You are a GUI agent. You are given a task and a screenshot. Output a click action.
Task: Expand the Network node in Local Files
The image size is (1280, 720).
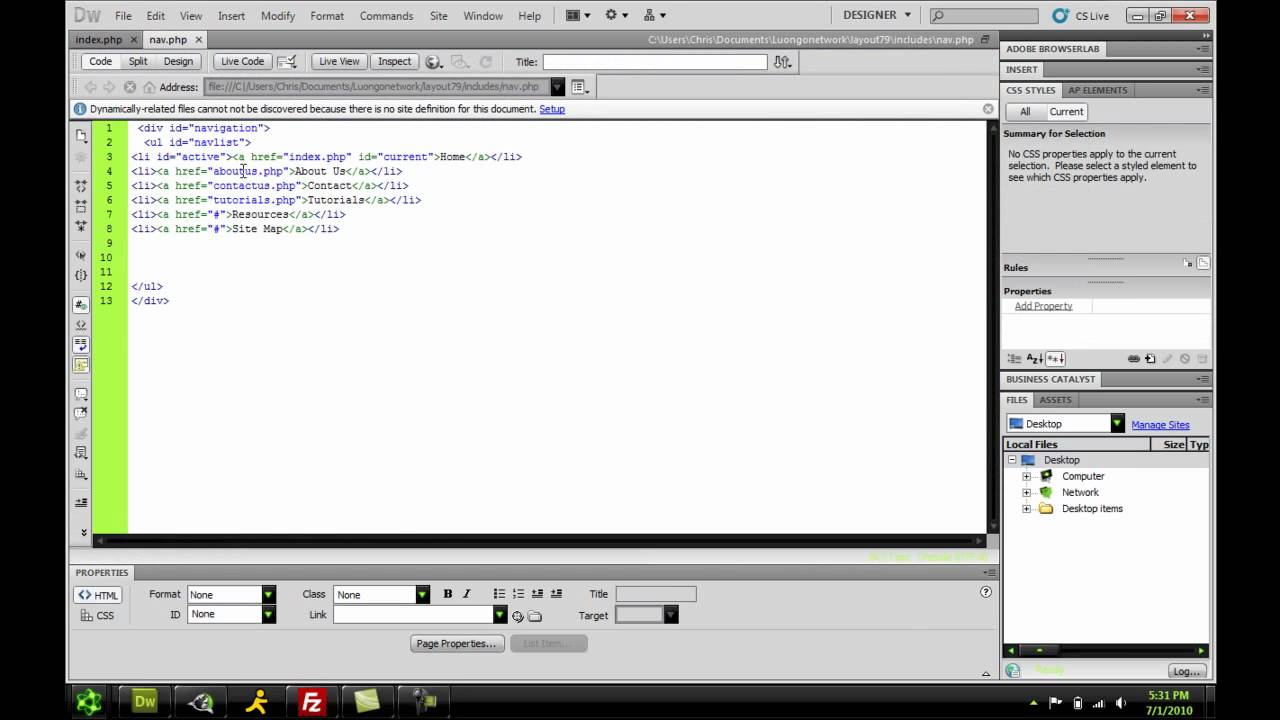pos(1026,492)
